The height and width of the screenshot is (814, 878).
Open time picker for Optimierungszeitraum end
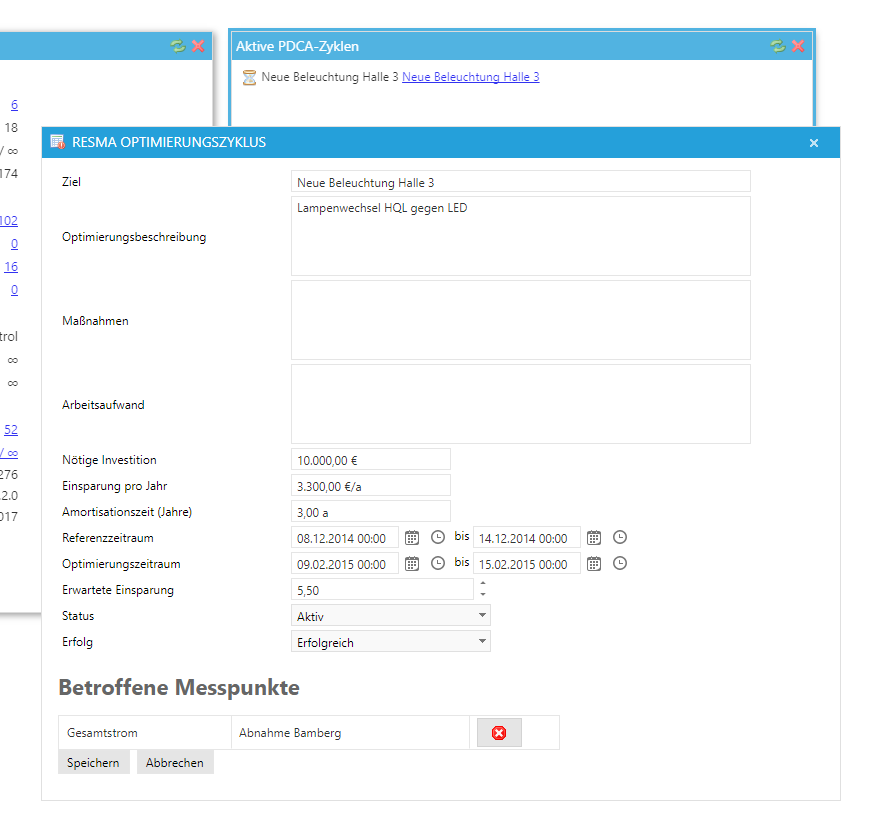click(x=620, y=564)
